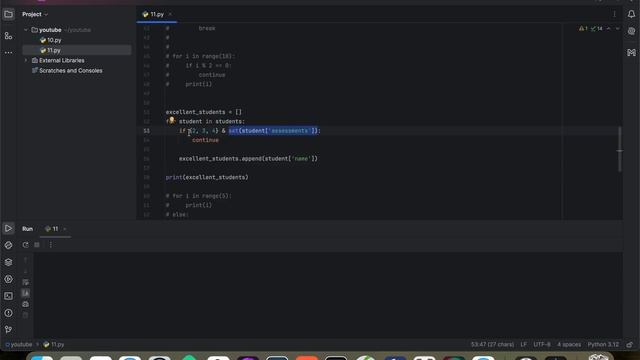
Task: Open 4 spaces indent selector
Action: pos(569,344)
